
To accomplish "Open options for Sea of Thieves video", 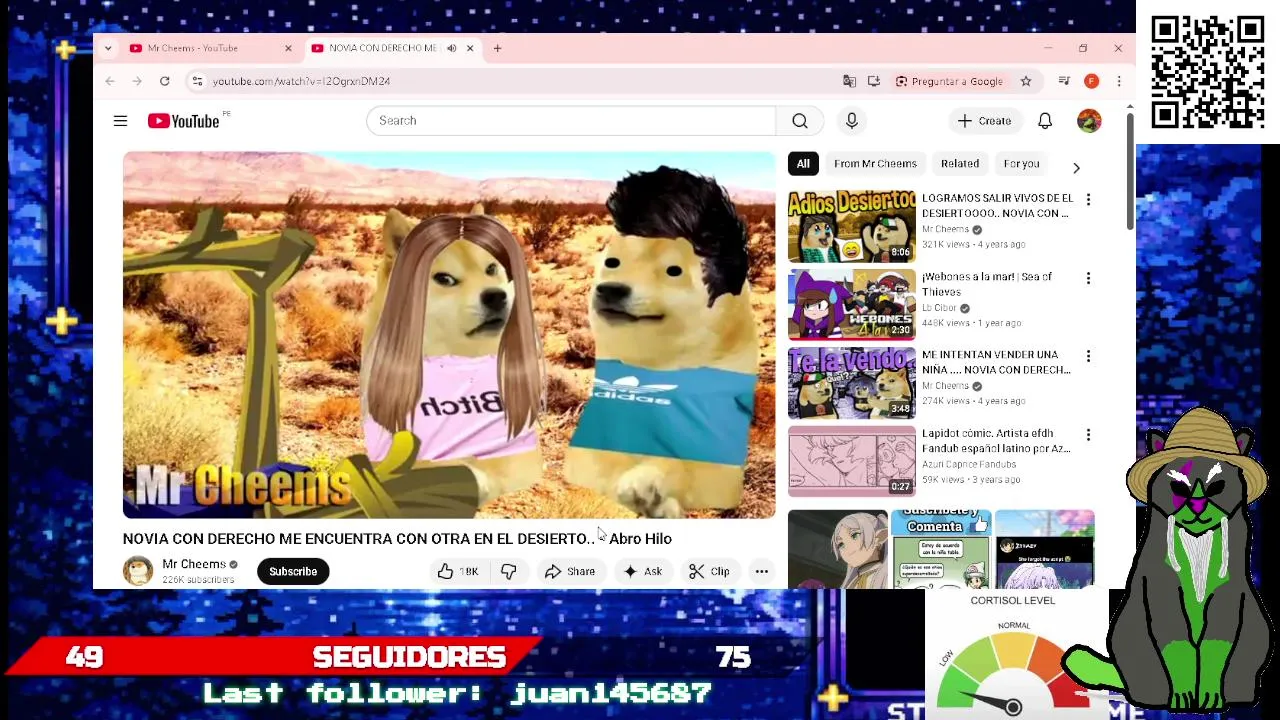I will tap(1088, 278).
